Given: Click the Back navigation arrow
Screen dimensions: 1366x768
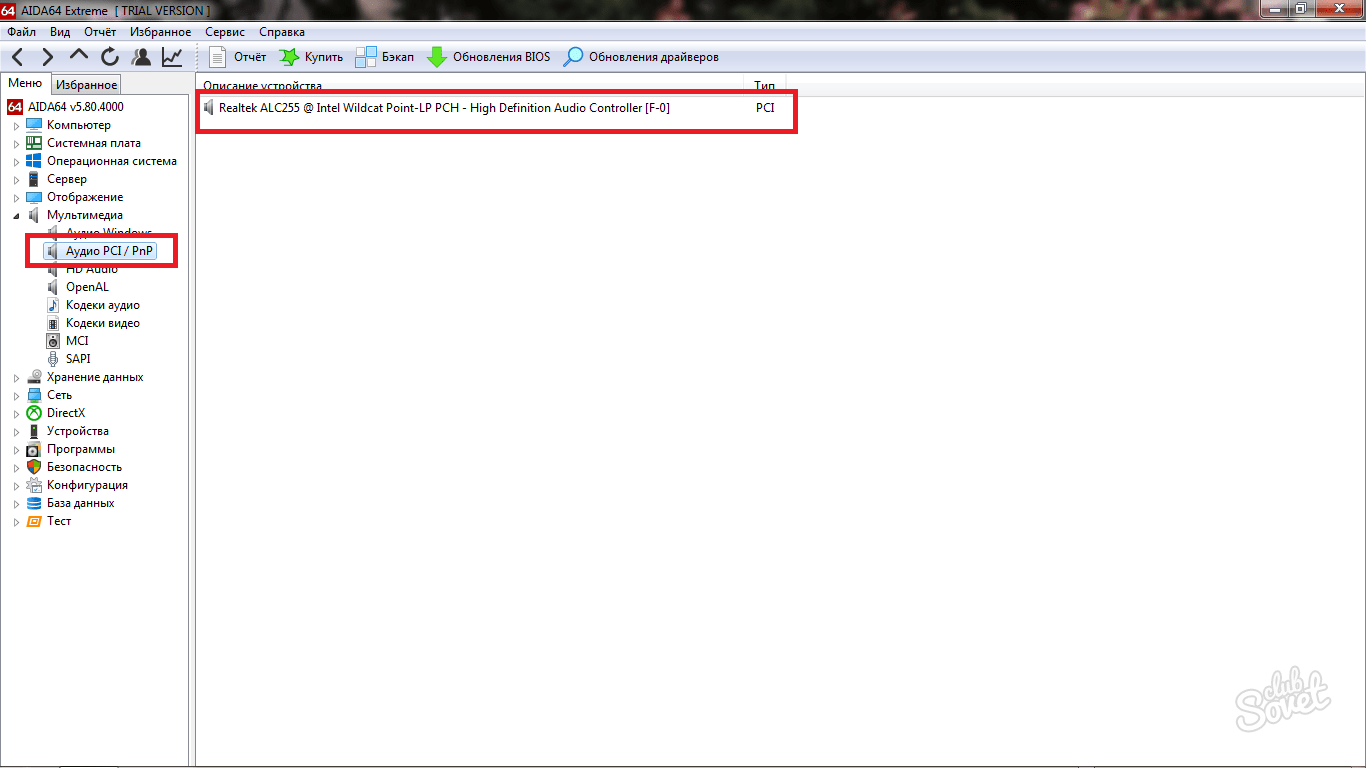Looking at the screenshot, I should click(18, 57).
